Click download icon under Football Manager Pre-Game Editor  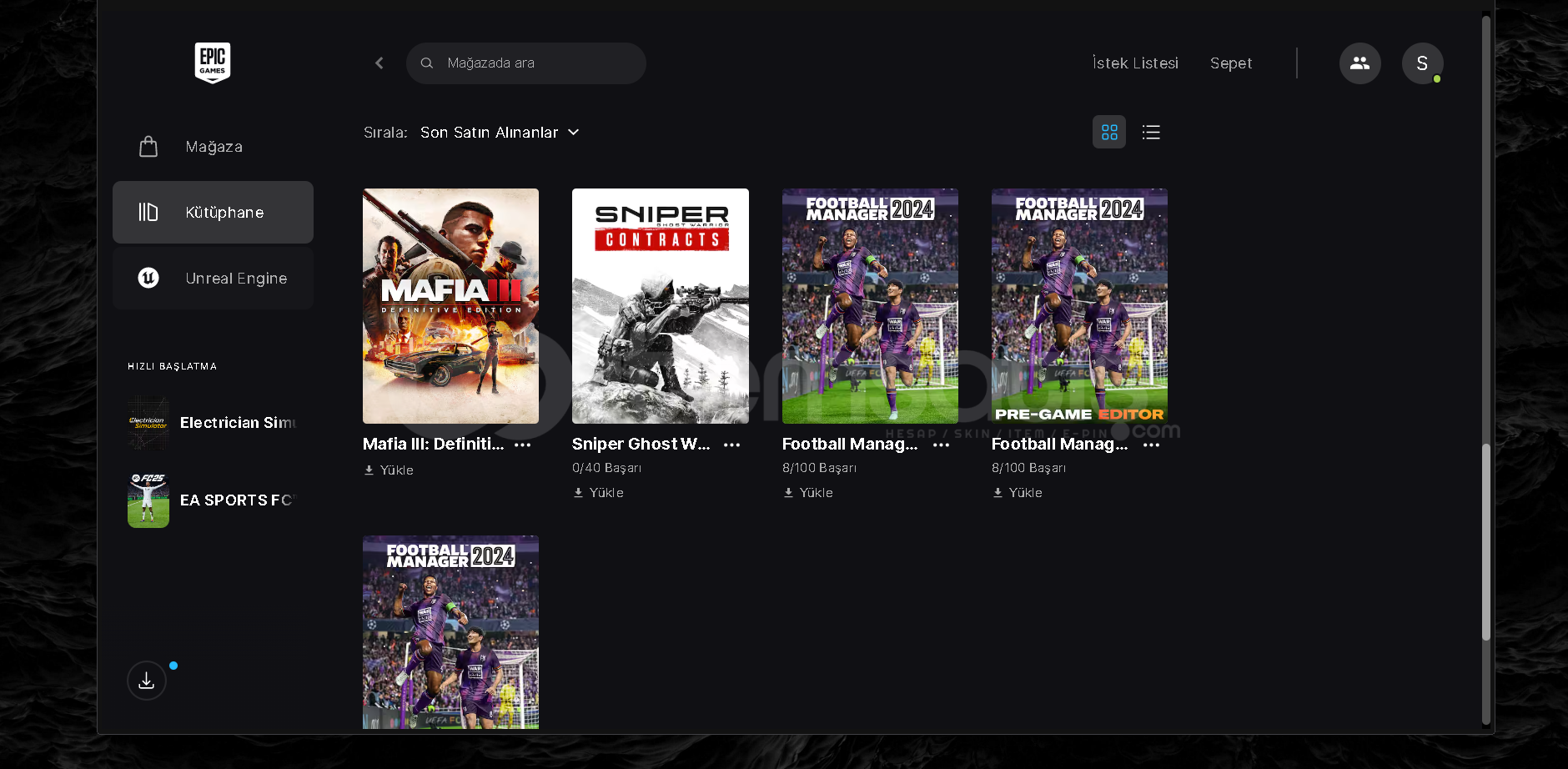coord(998,493)
